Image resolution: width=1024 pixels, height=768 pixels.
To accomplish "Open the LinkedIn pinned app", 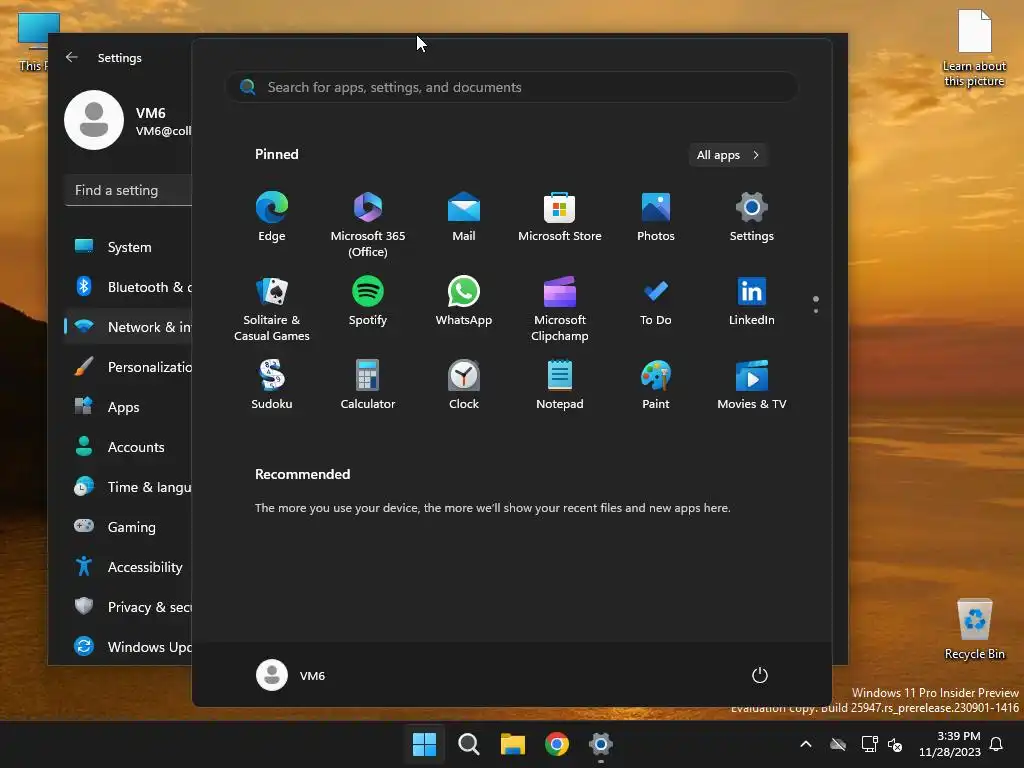I will coord(752,301).
